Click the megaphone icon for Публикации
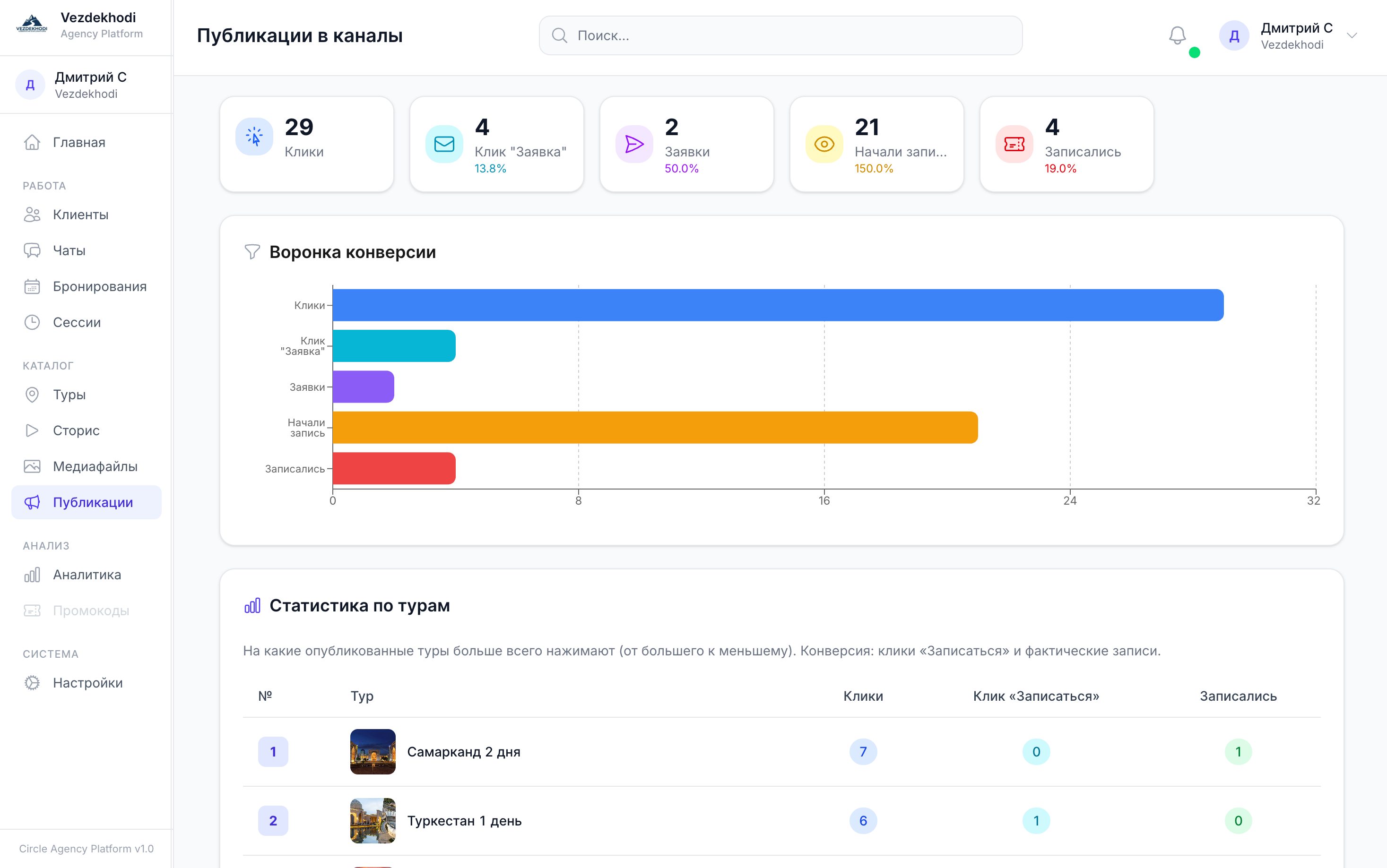Screen dimensions: 1387x868 point(32,502)
